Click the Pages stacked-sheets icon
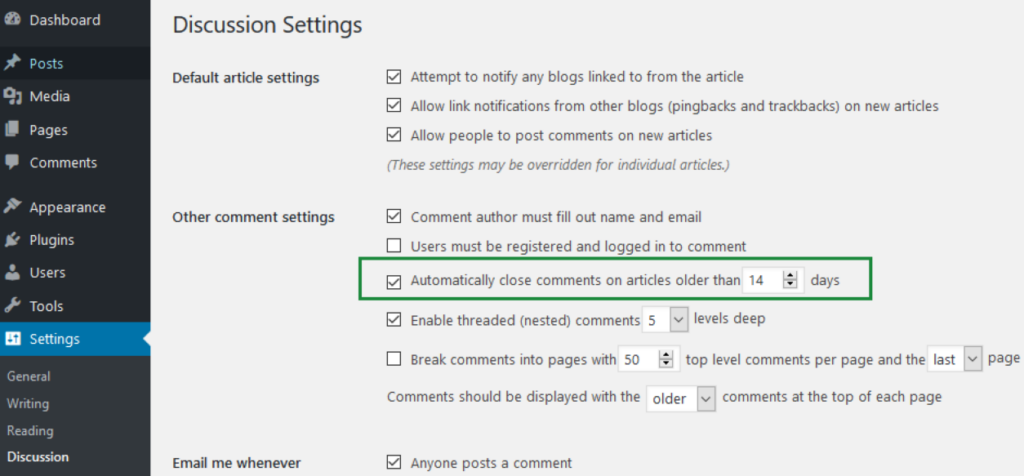This screenshot has height=476, width=1024. click(x=12, y=130)
